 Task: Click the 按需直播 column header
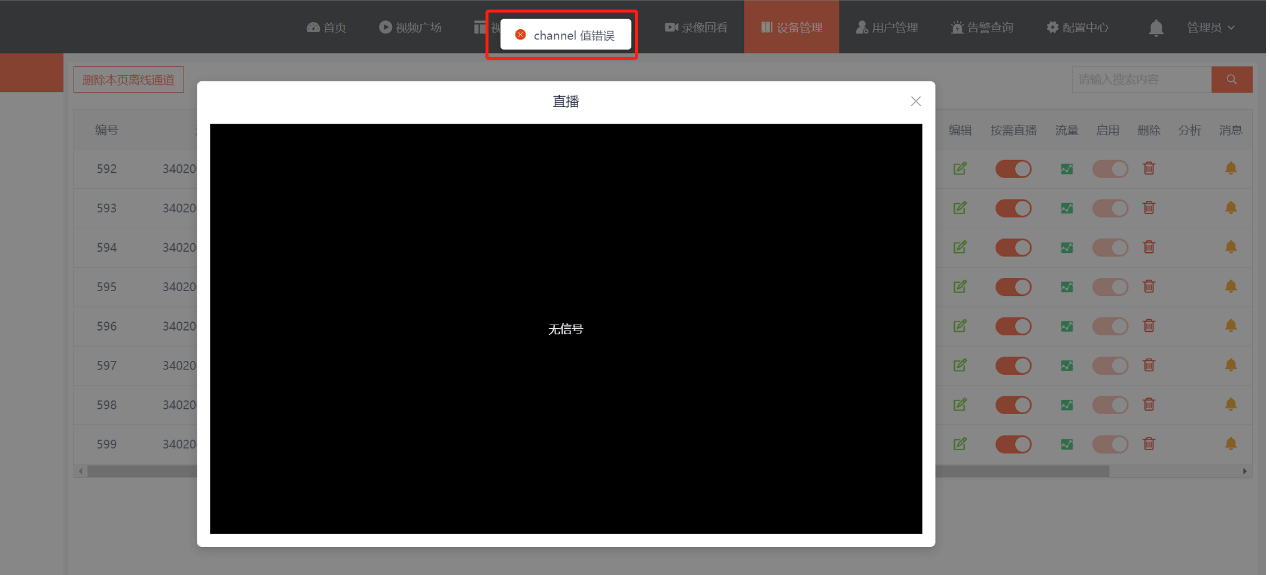click(x=1014, y=130)
